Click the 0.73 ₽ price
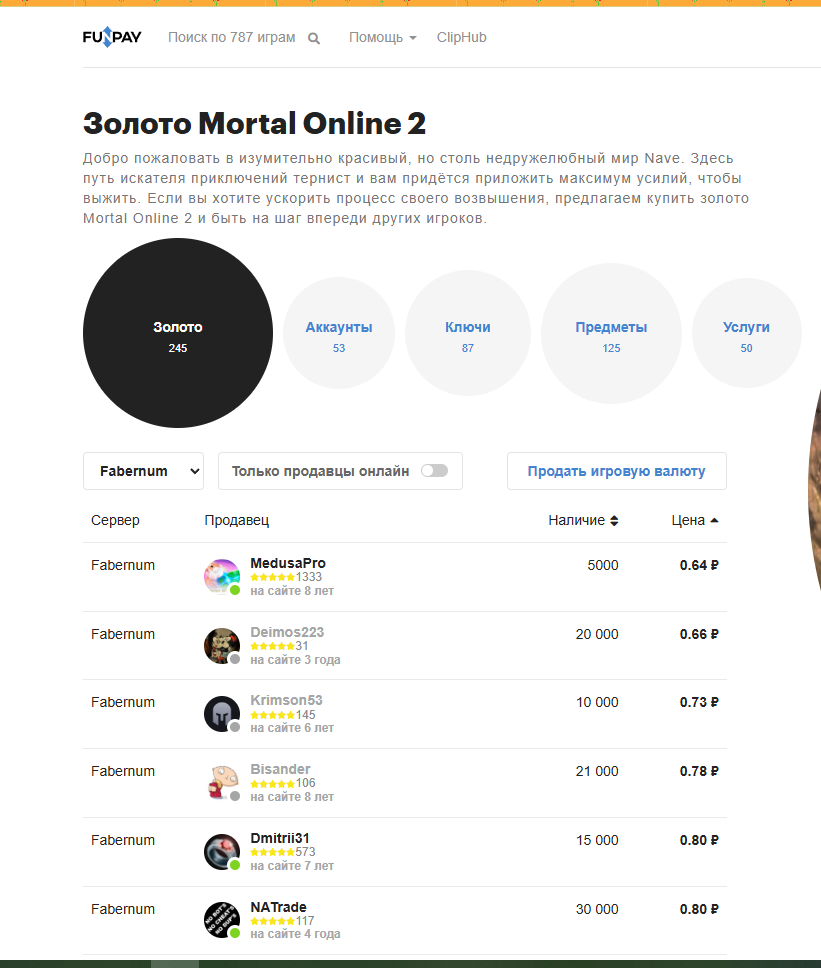The image size is (821, 968). [699, 702]
